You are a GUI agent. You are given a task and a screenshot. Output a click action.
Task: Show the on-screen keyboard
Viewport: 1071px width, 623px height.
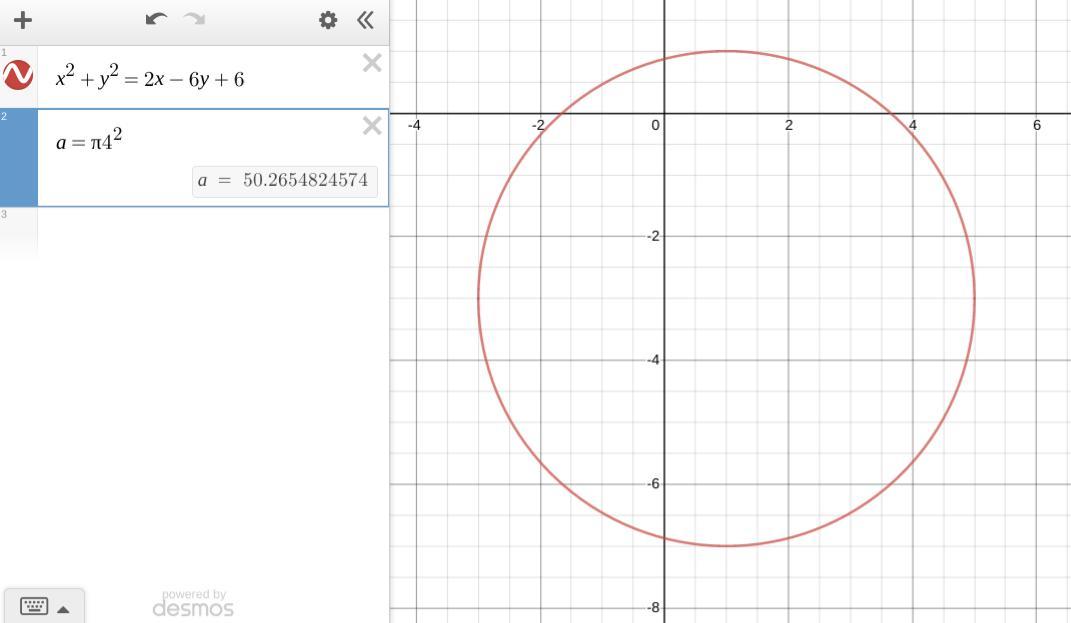pos(33,606)
